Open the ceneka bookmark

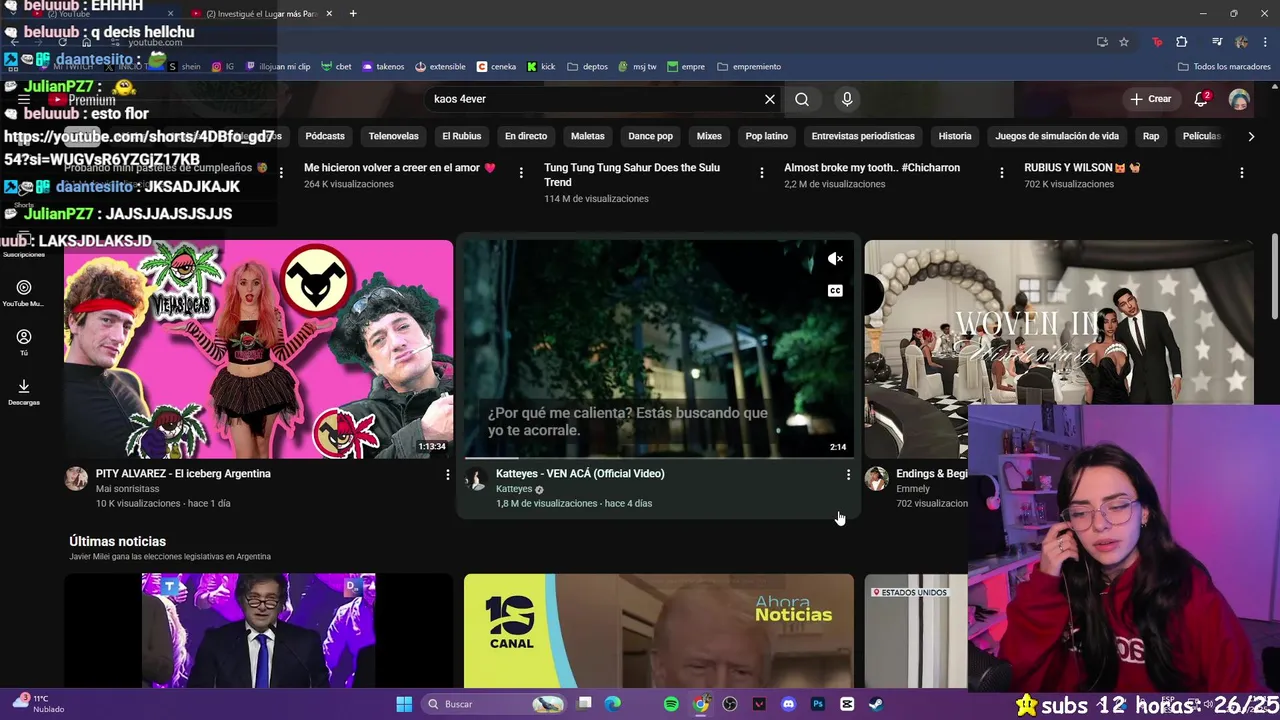(x=497, y=67)
